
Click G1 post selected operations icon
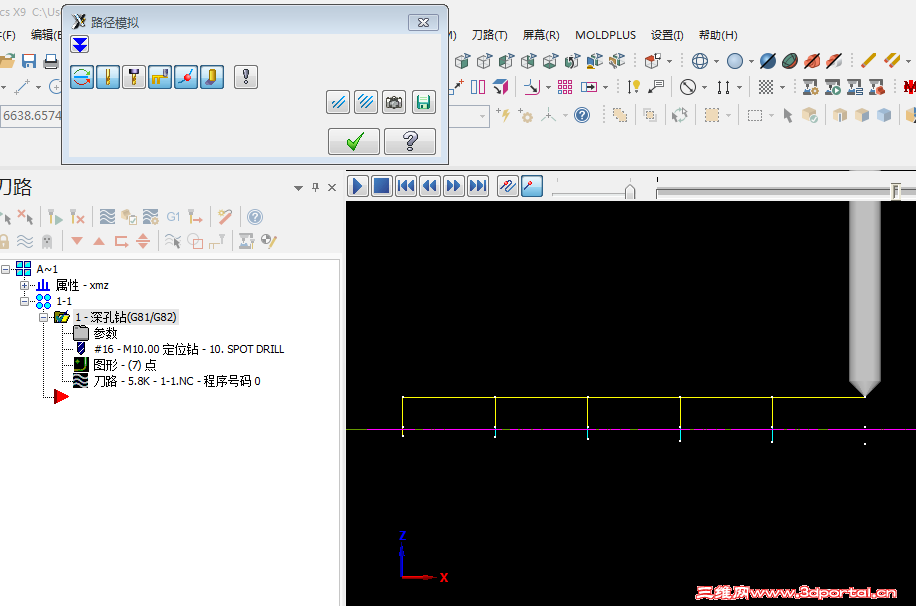173,217
